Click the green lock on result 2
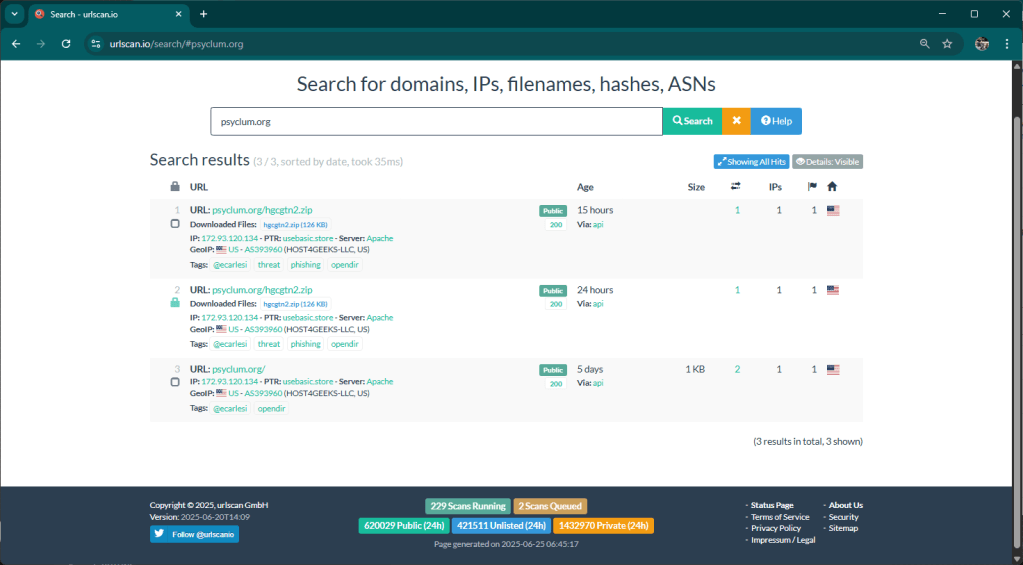Viewport: 1023px width, 565px height. tap(175, 302)
